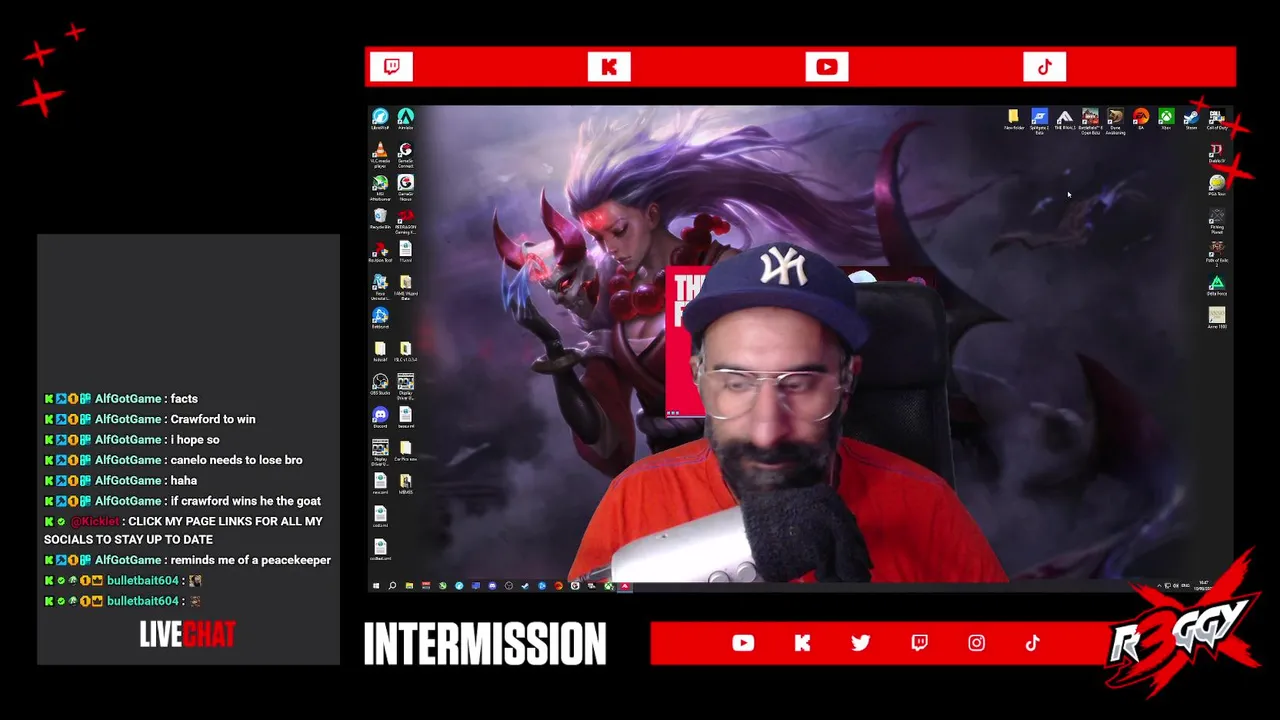Open the EA app desktop shortcut
The height and width of the screenshot is (720, 1280).
pos(1140,120)
